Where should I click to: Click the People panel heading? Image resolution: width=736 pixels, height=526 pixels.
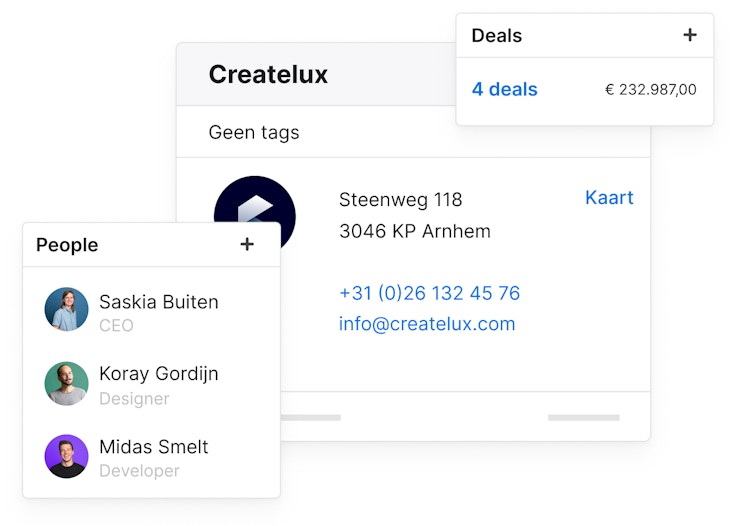point(67,245)
